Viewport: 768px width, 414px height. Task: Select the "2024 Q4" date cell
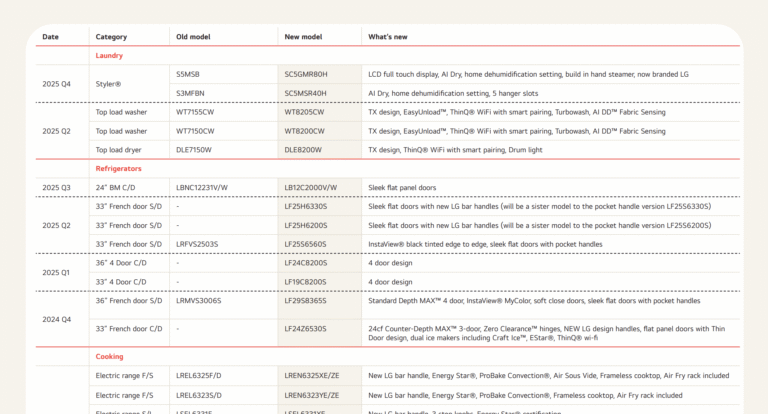56,319
